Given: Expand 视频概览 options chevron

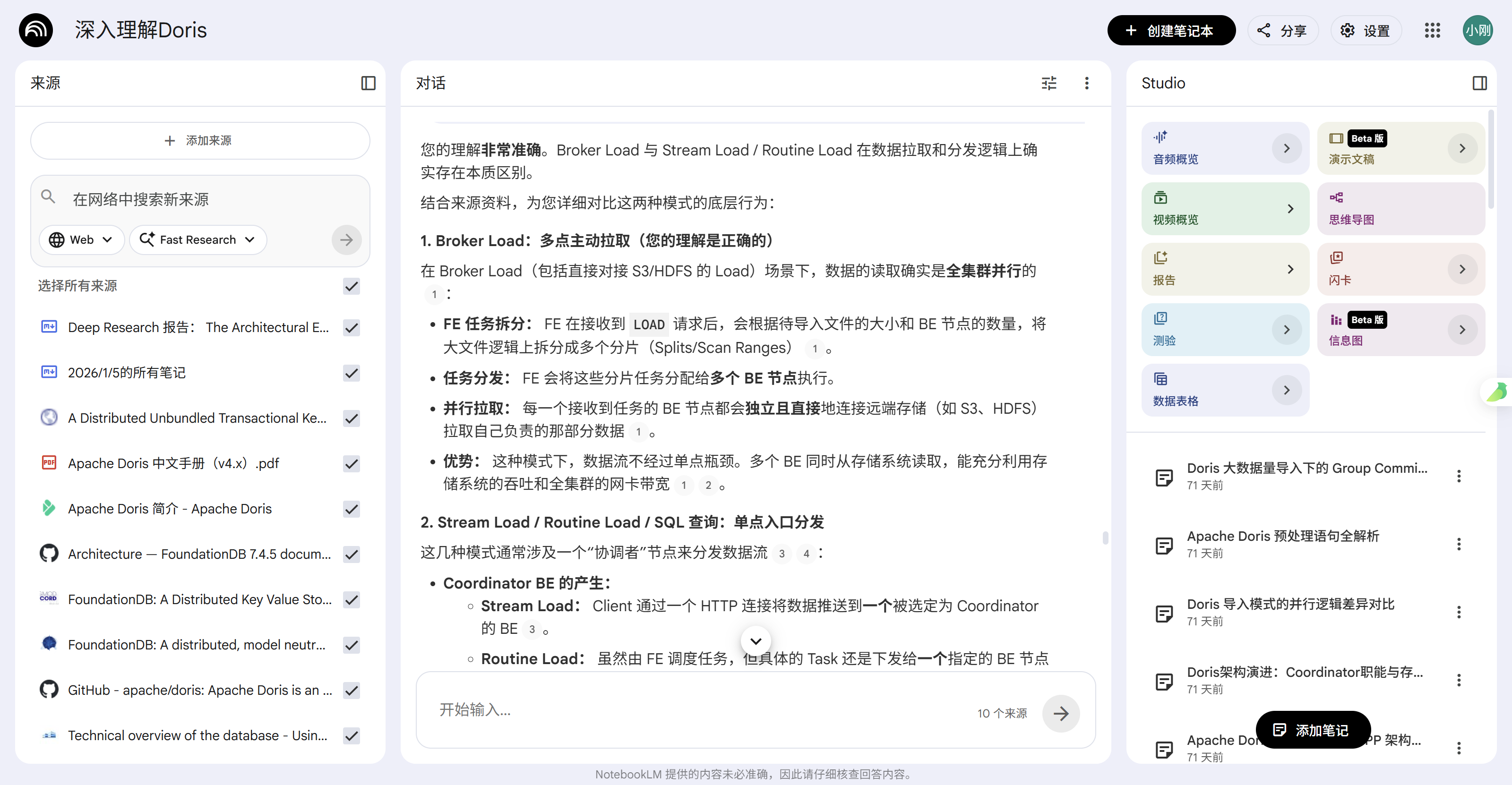Looking at the screenshot, I should click(1290, 209).
